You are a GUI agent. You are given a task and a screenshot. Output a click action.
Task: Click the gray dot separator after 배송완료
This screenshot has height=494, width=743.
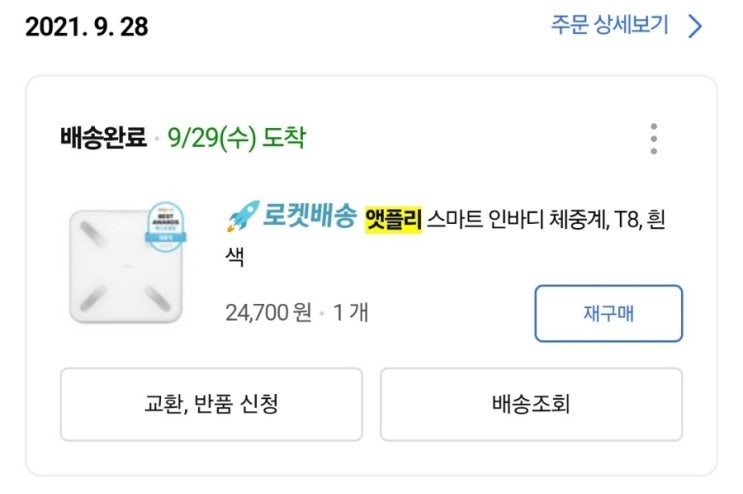157,137
